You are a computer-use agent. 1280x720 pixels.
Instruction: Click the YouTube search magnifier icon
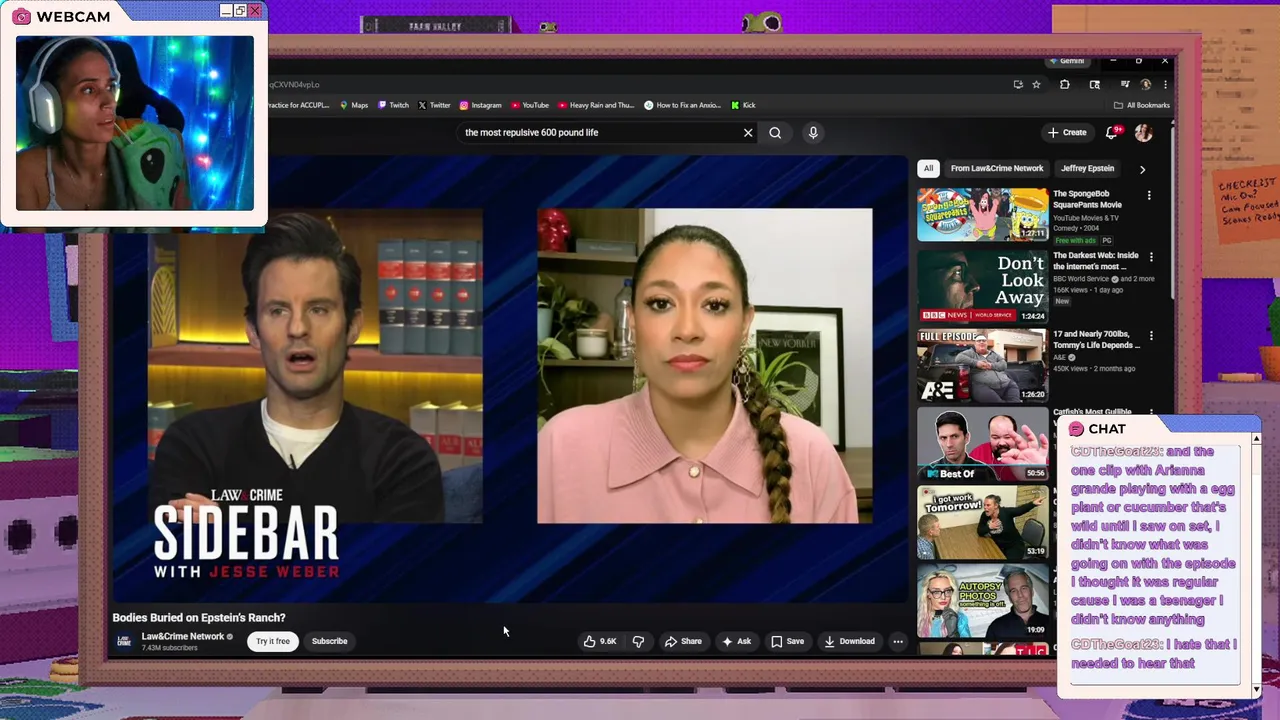(x=775, y=132)
